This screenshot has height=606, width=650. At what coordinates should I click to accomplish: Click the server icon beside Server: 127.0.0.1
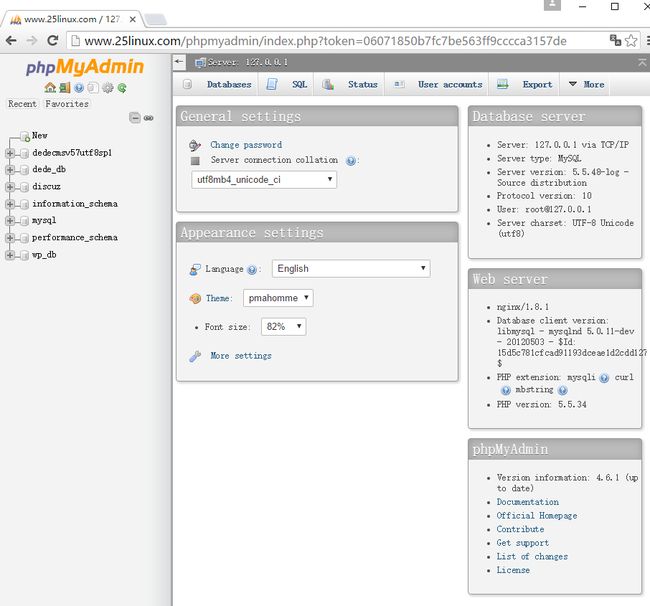point(200,63)
